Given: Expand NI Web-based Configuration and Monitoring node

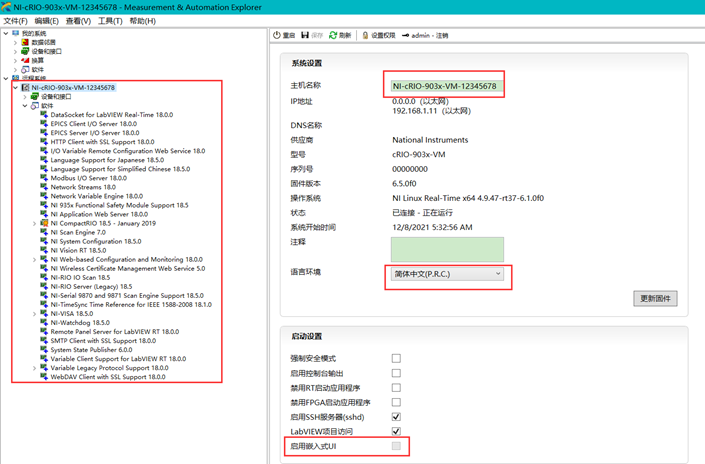Looking at the screenshot, I should point(34,259).
